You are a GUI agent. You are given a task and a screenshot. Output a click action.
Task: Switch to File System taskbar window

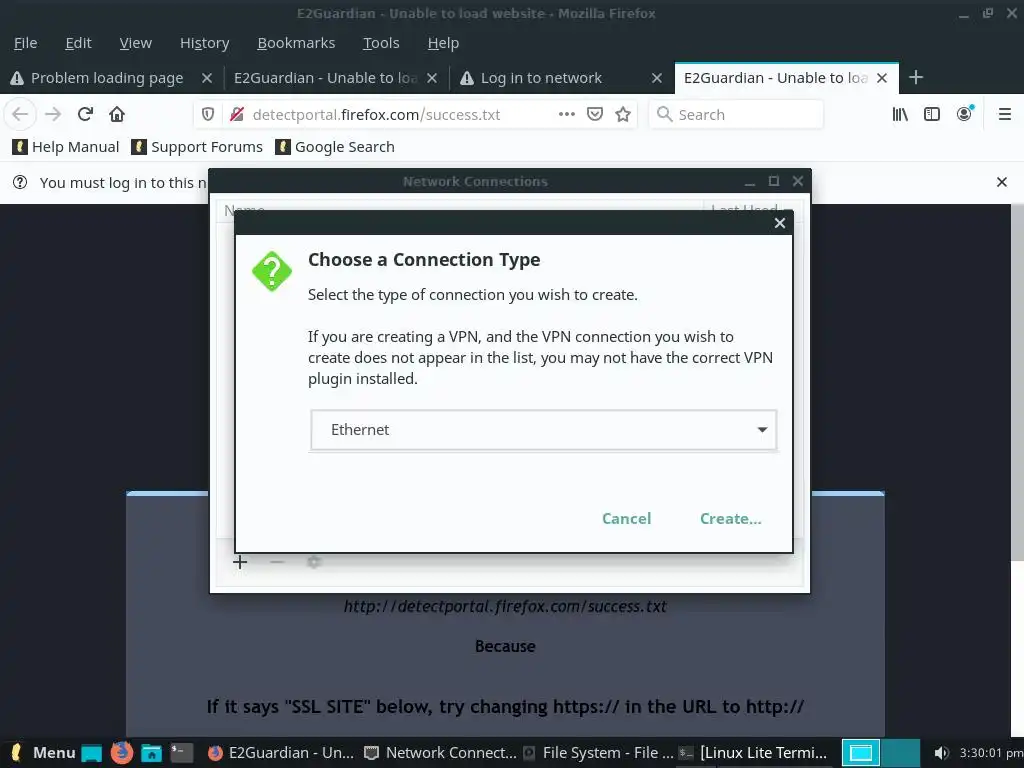[598, 753]
